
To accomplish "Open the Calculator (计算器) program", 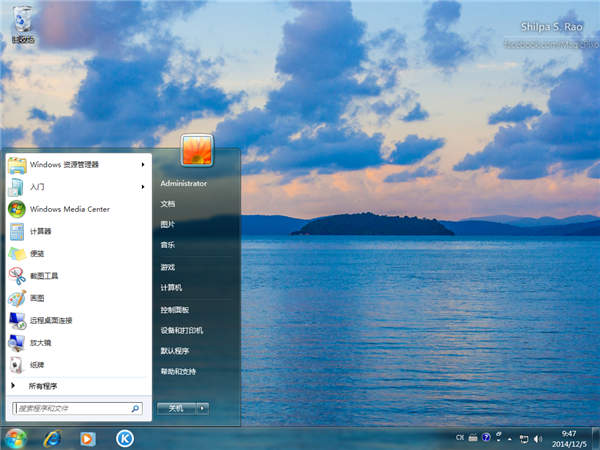I will tap(40, 231).
